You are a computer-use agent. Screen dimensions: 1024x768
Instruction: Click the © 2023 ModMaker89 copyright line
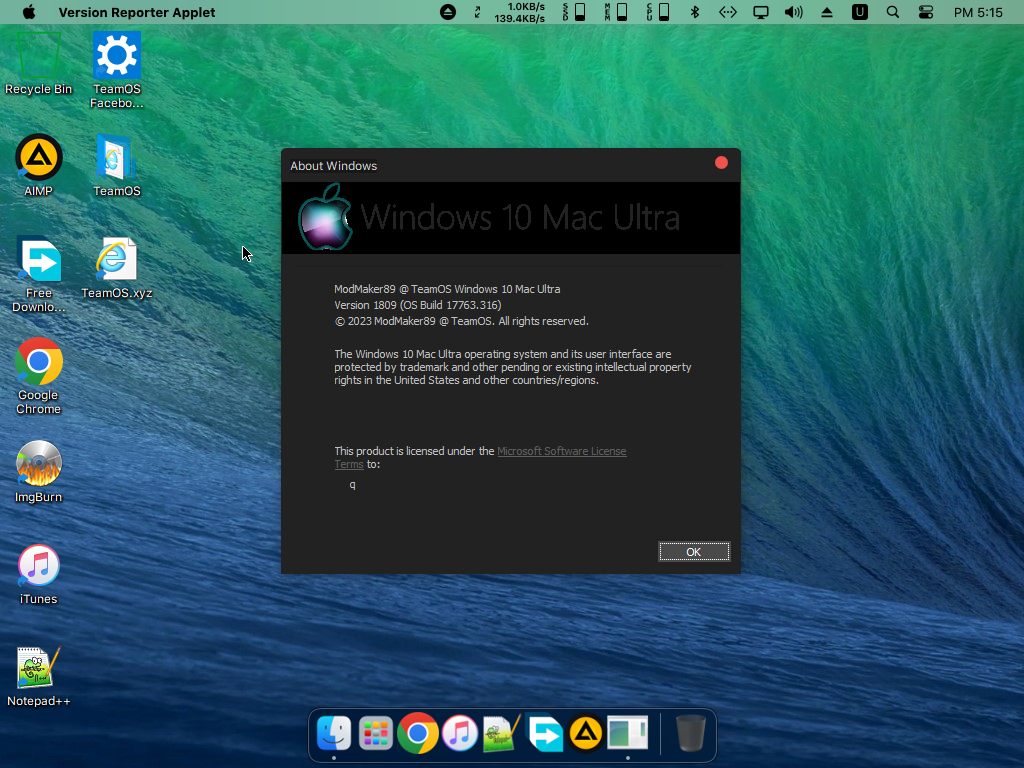pos(462,321)
